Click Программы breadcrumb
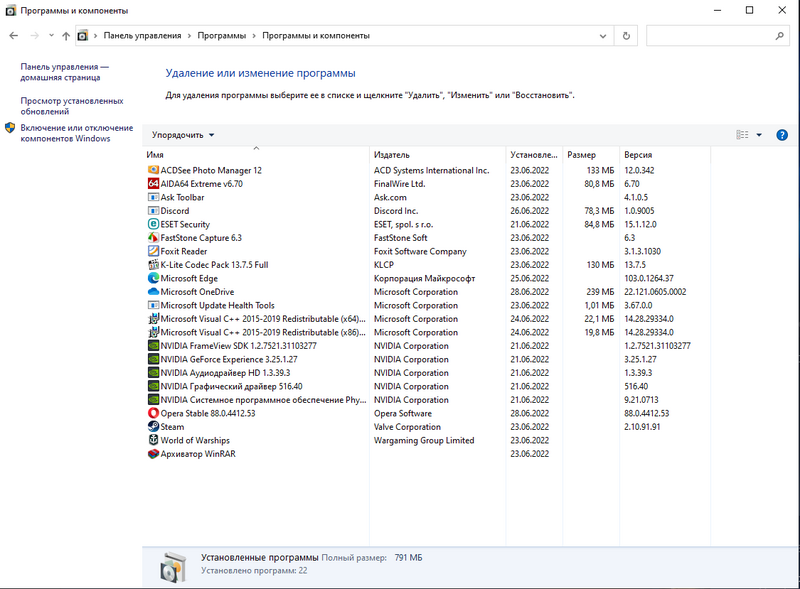Screen dimensions: 800x589 pos(221,36)
